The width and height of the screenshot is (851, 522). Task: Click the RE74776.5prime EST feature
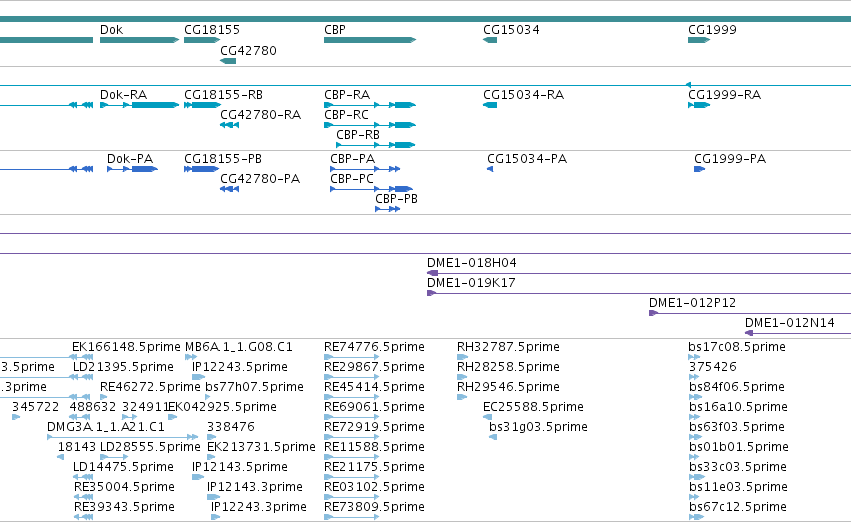pos(352,357)
